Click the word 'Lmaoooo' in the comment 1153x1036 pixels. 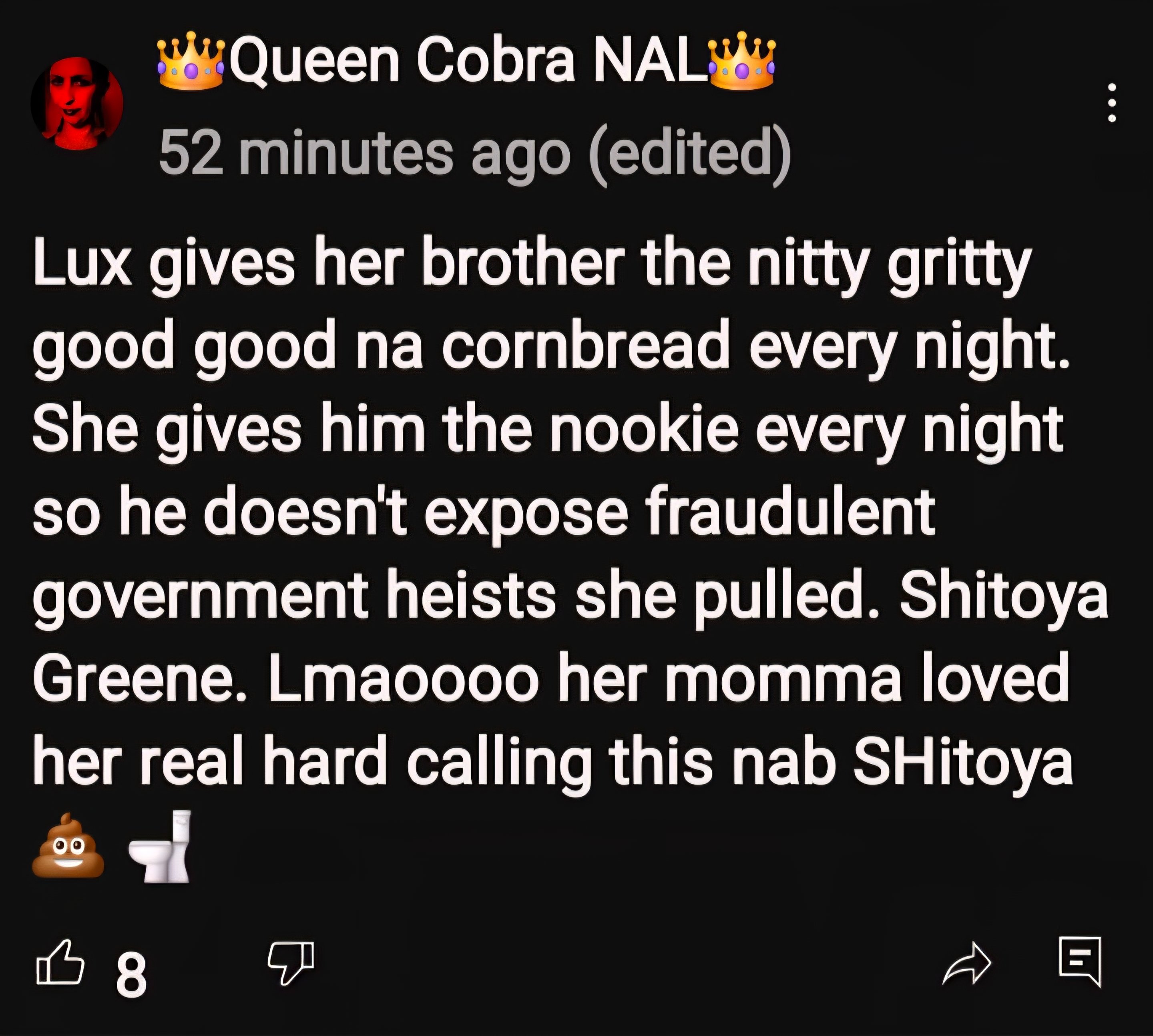point(404,677)
